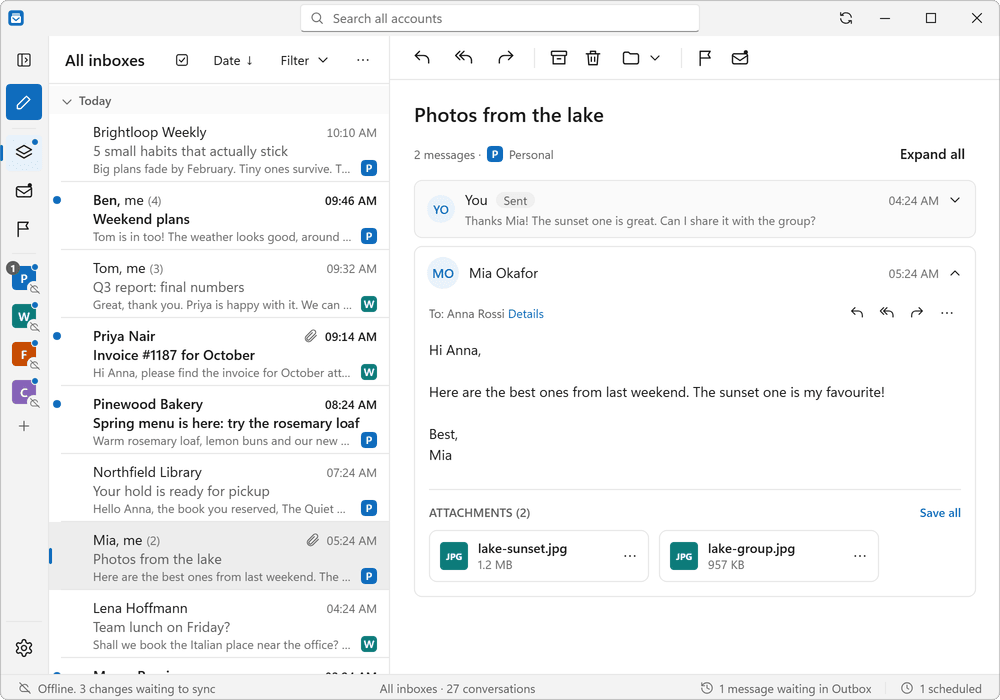Open the Q3 report: final numbers conversation

point(219,286)
